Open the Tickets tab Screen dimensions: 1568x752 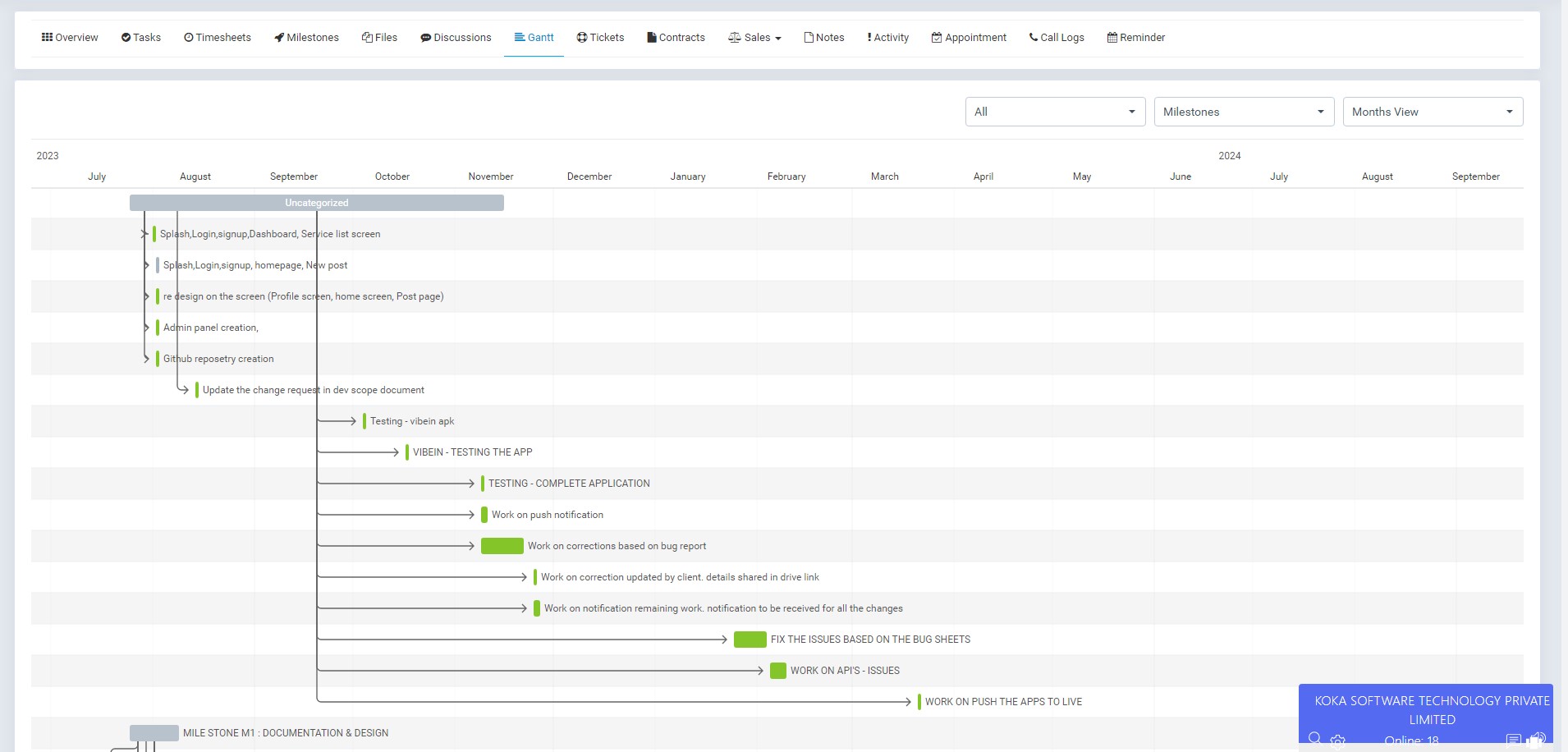point(600,38)
